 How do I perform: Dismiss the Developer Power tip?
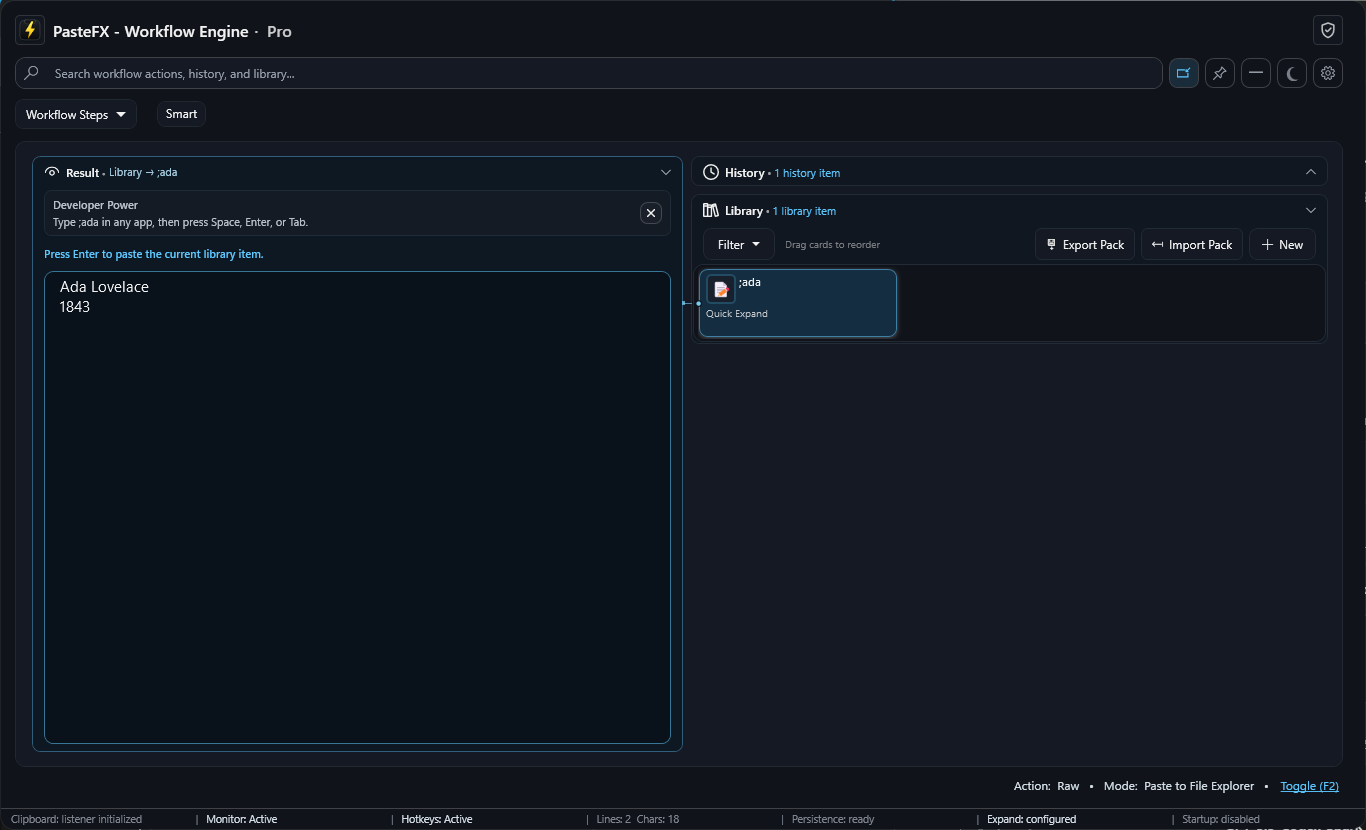click(x=651, y=213)
